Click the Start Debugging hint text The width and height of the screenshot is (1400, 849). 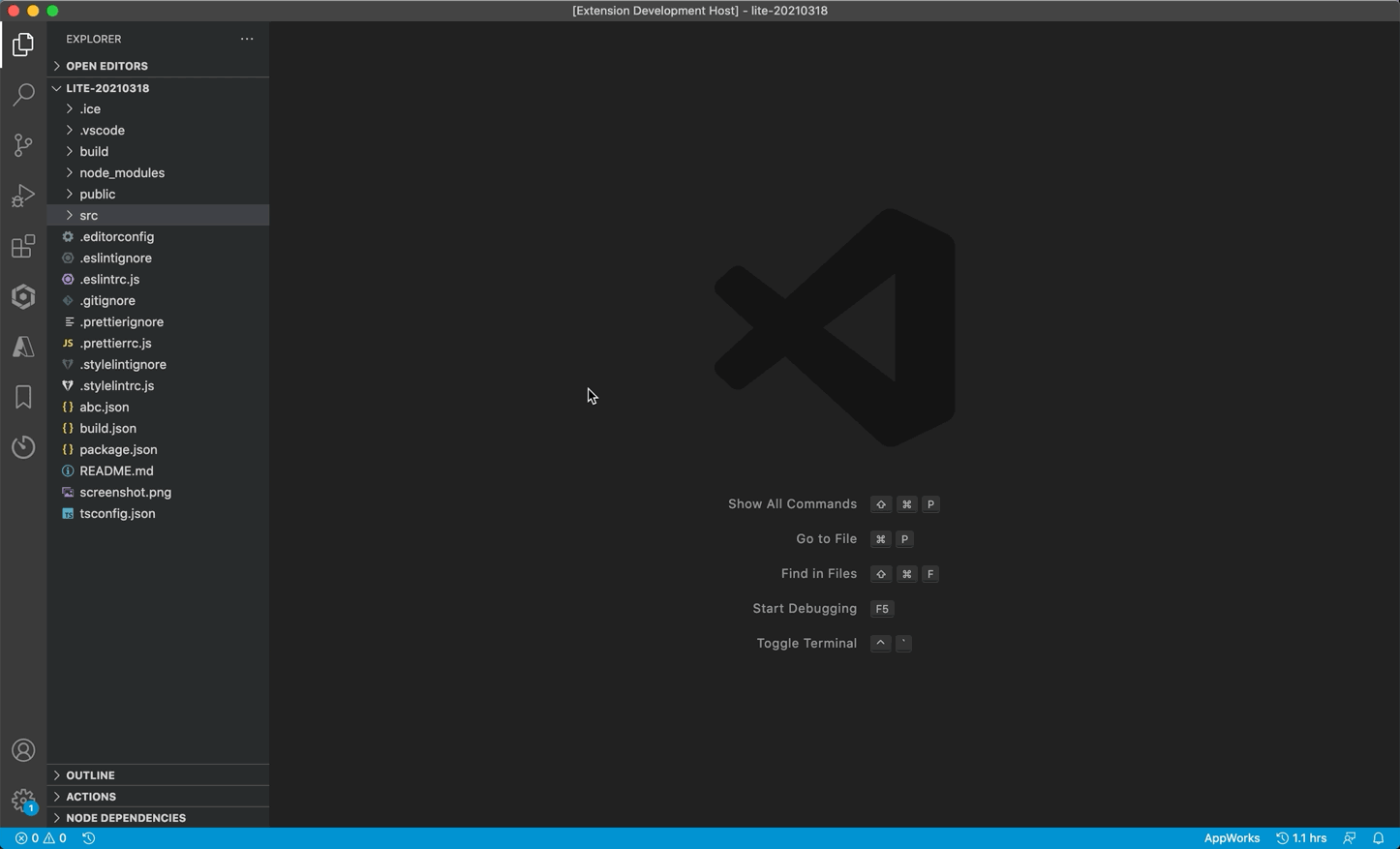coord(805,609)
